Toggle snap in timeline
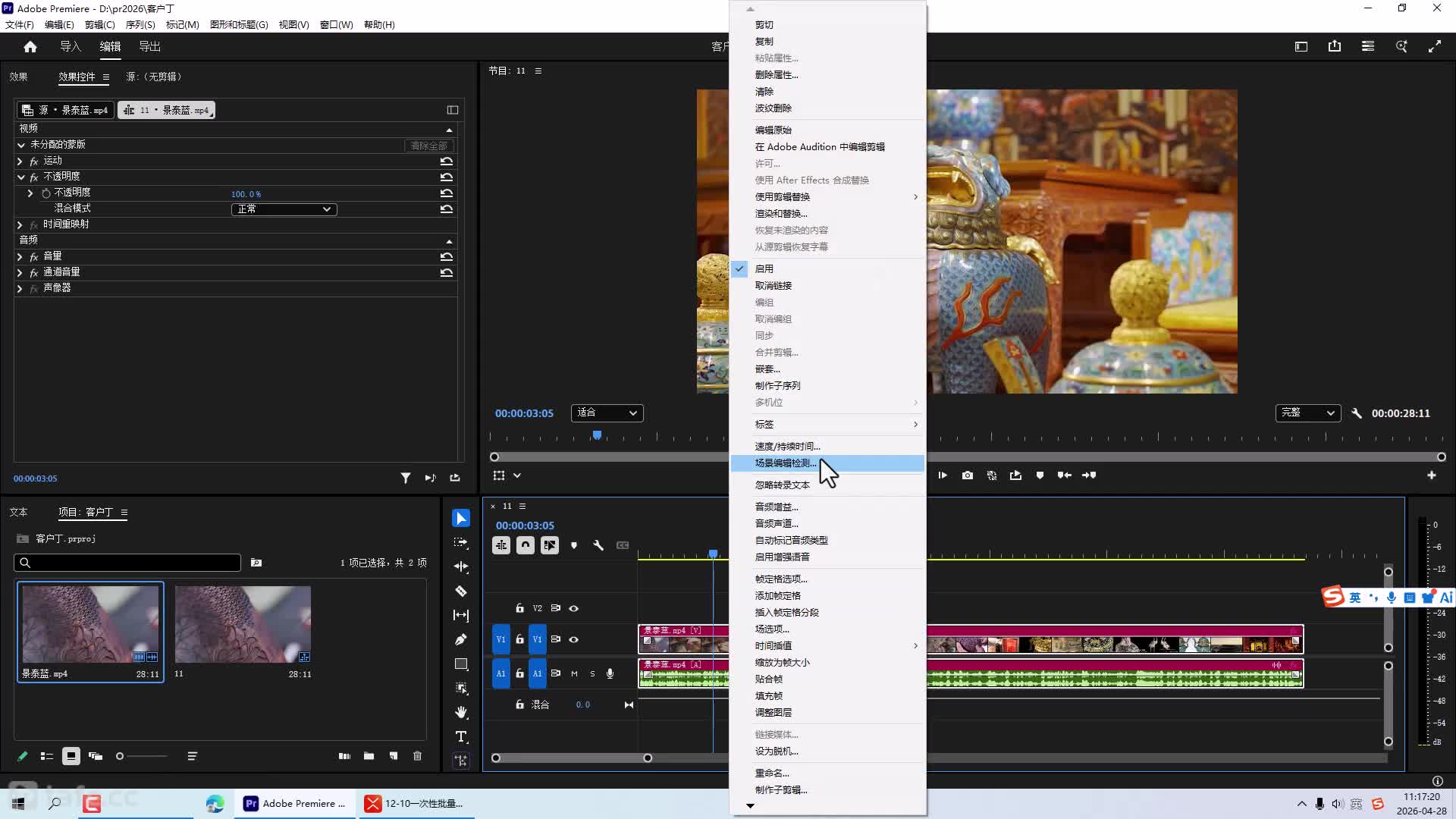Image resolution: width=1456 pixels, height=819 pixels. [x=526, y=545]
